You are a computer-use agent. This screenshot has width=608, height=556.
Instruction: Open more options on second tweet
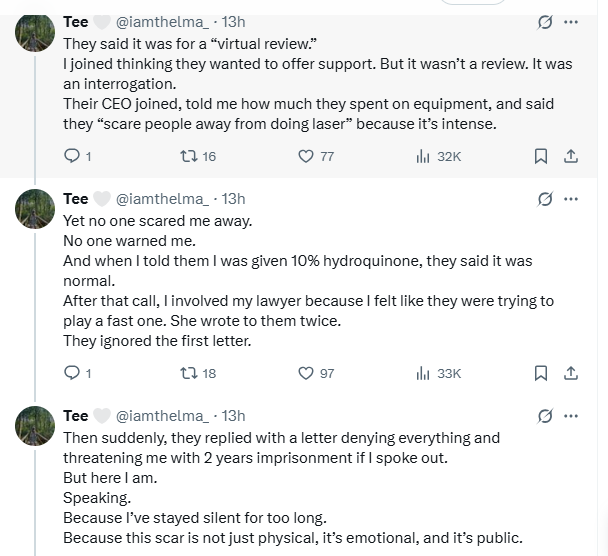coord(571,199)
